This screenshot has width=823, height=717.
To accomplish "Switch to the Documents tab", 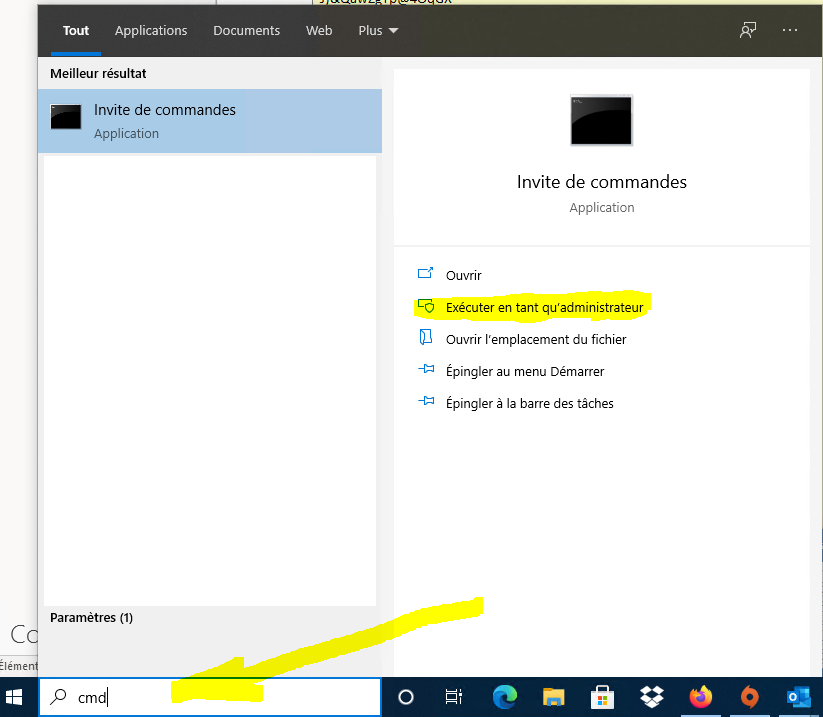I will point(246,30).
